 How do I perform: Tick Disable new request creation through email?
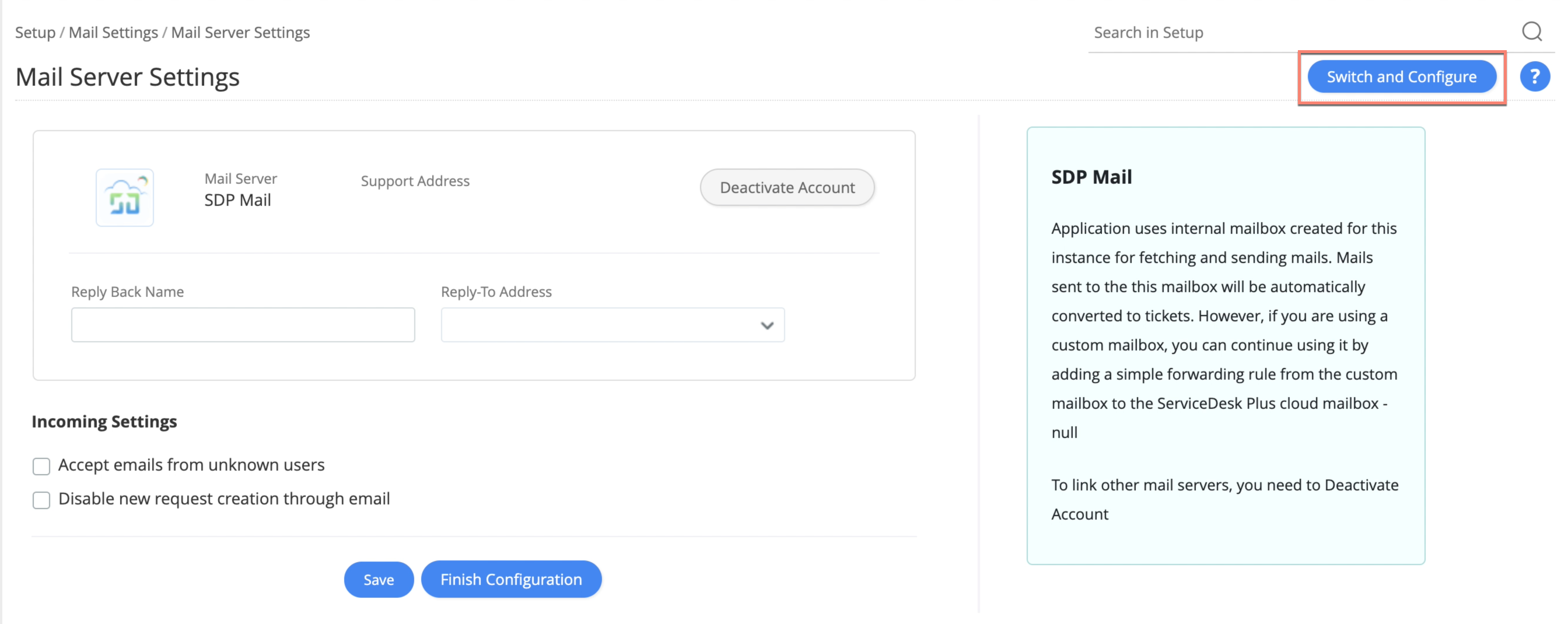coord(41,500)
